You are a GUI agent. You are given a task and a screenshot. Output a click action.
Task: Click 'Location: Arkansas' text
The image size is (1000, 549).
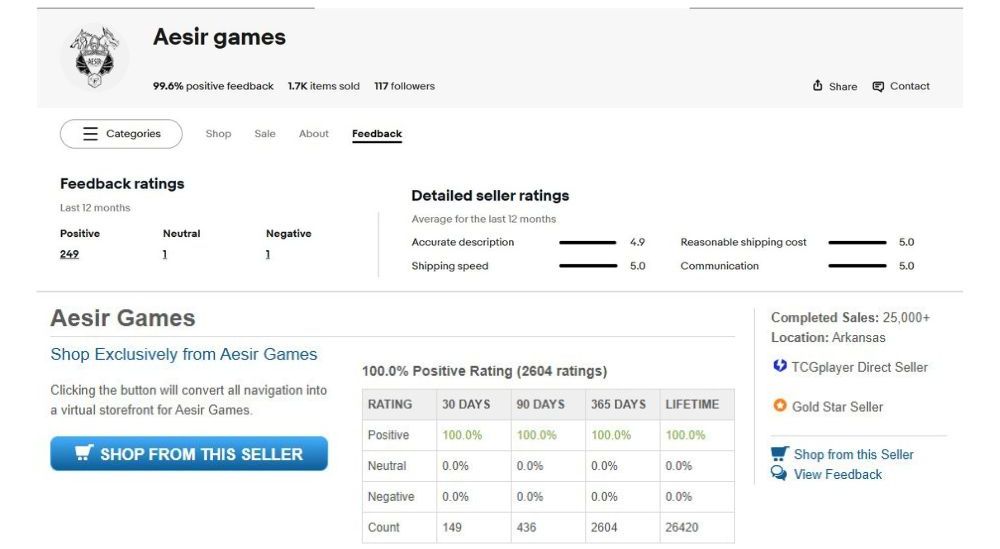click(828, 337)
